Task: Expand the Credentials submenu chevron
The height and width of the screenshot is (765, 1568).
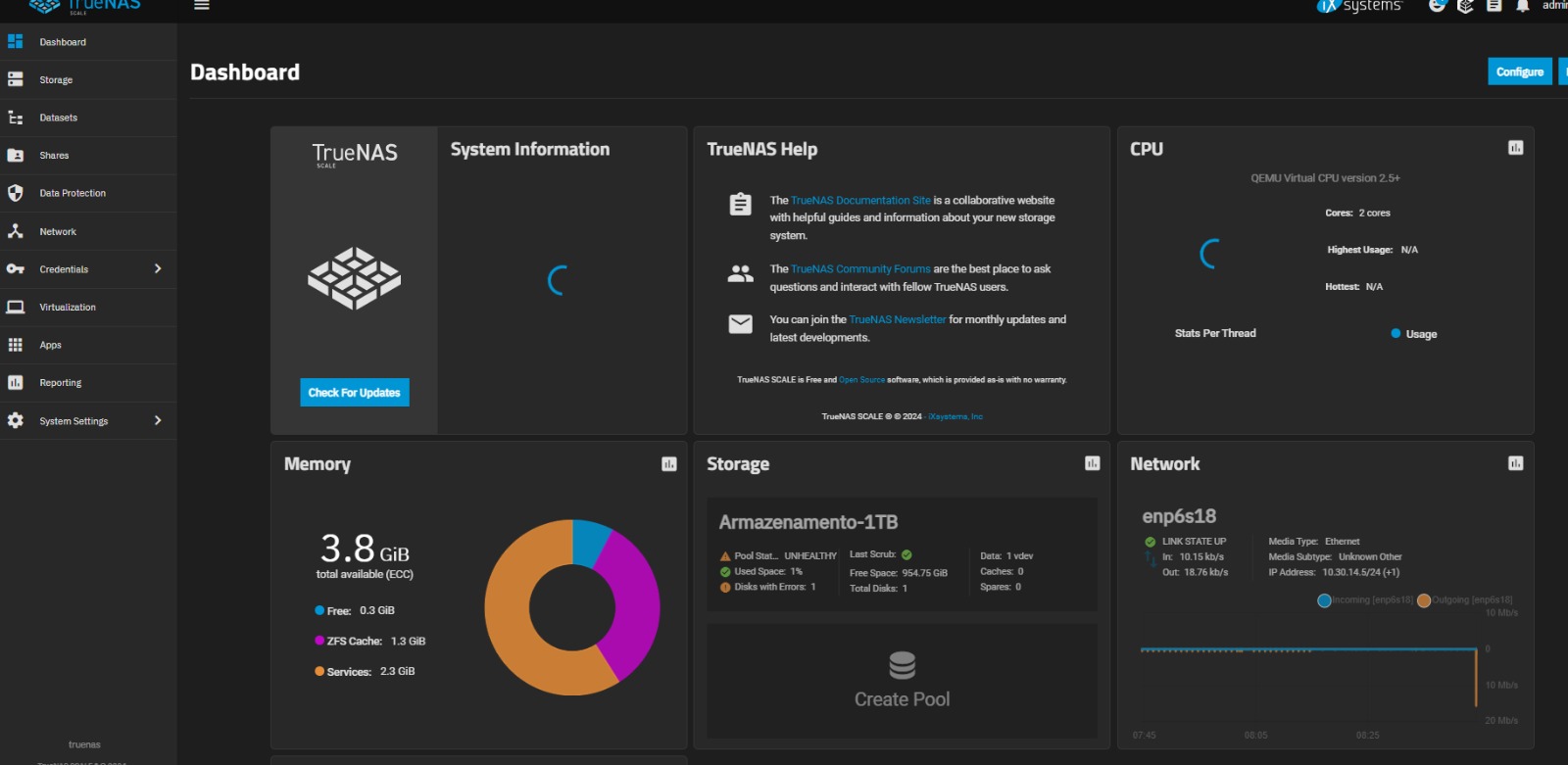Action: click(x=158, y=268)
